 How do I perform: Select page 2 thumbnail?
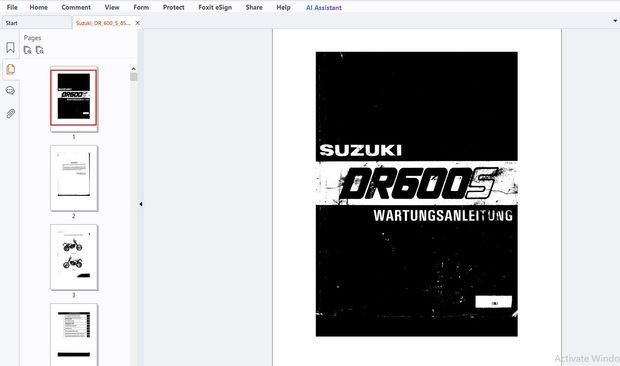(74, 178)
